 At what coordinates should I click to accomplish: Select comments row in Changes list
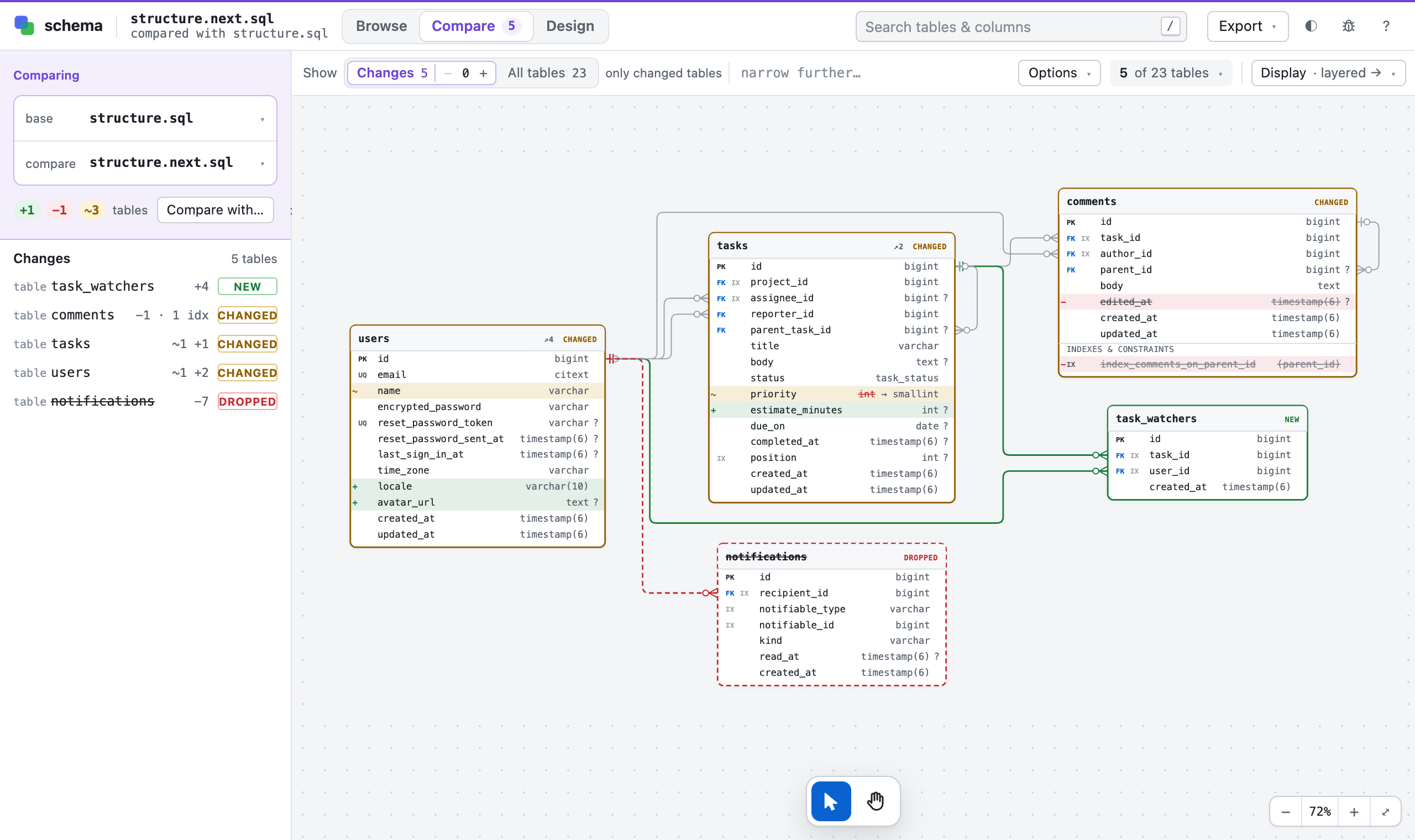(145, 316)
